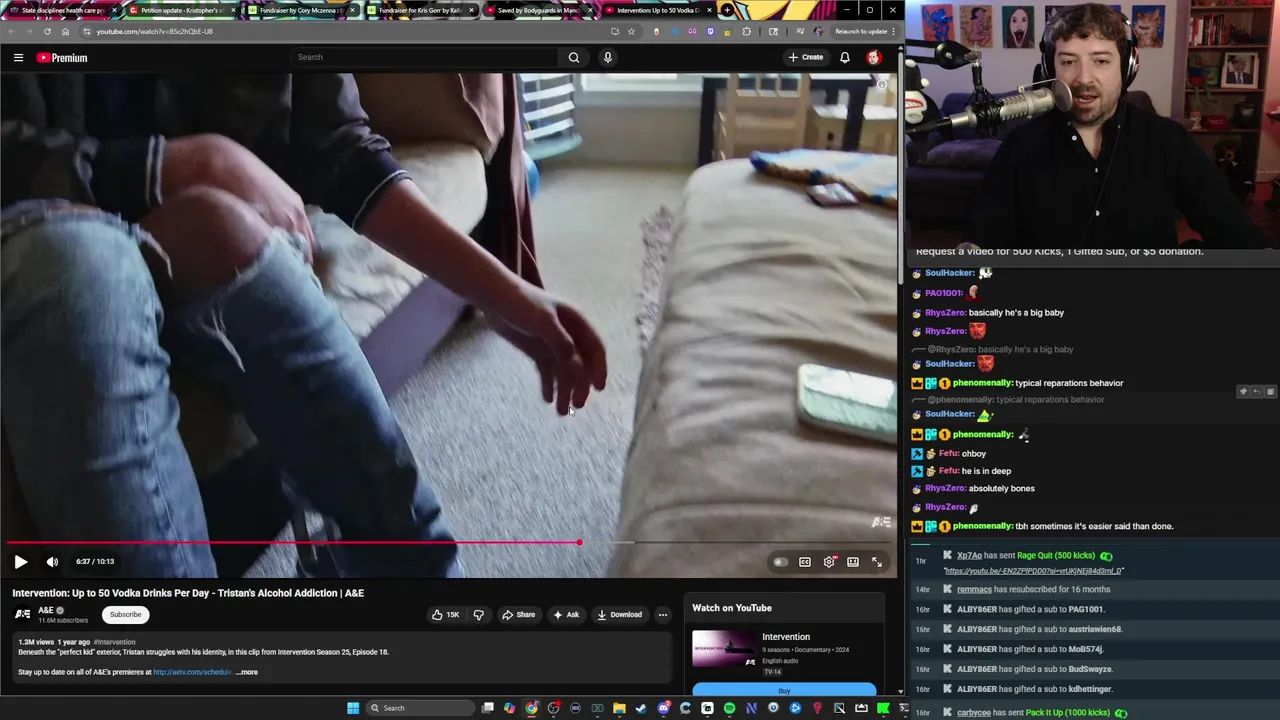Open player settings gear
Image resolution: width=1280 pixels, height=720 pixels.
(829, 562)
